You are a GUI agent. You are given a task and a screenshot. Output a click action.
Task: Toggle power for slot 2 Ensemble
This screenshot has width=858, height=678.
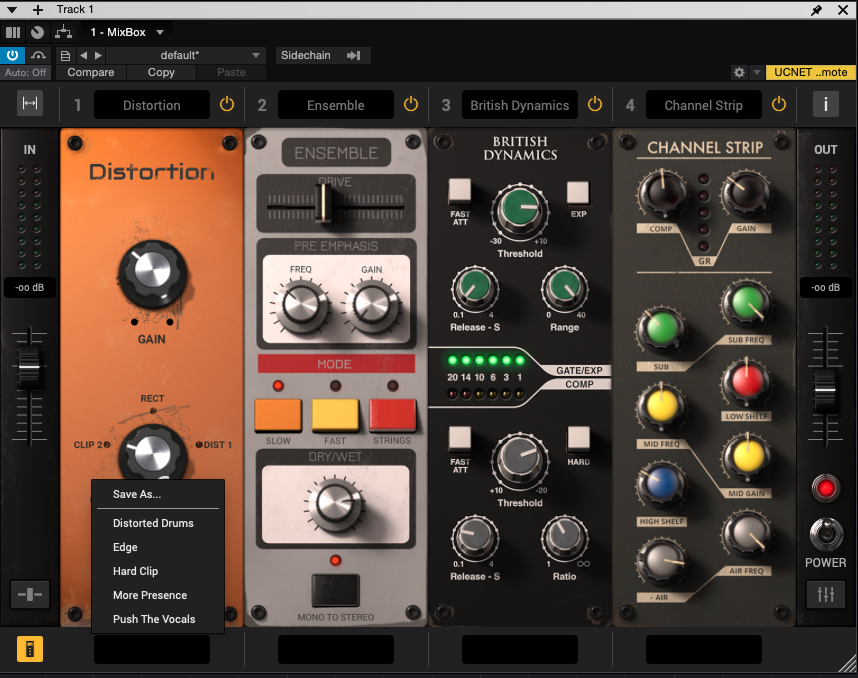point(411,104)
